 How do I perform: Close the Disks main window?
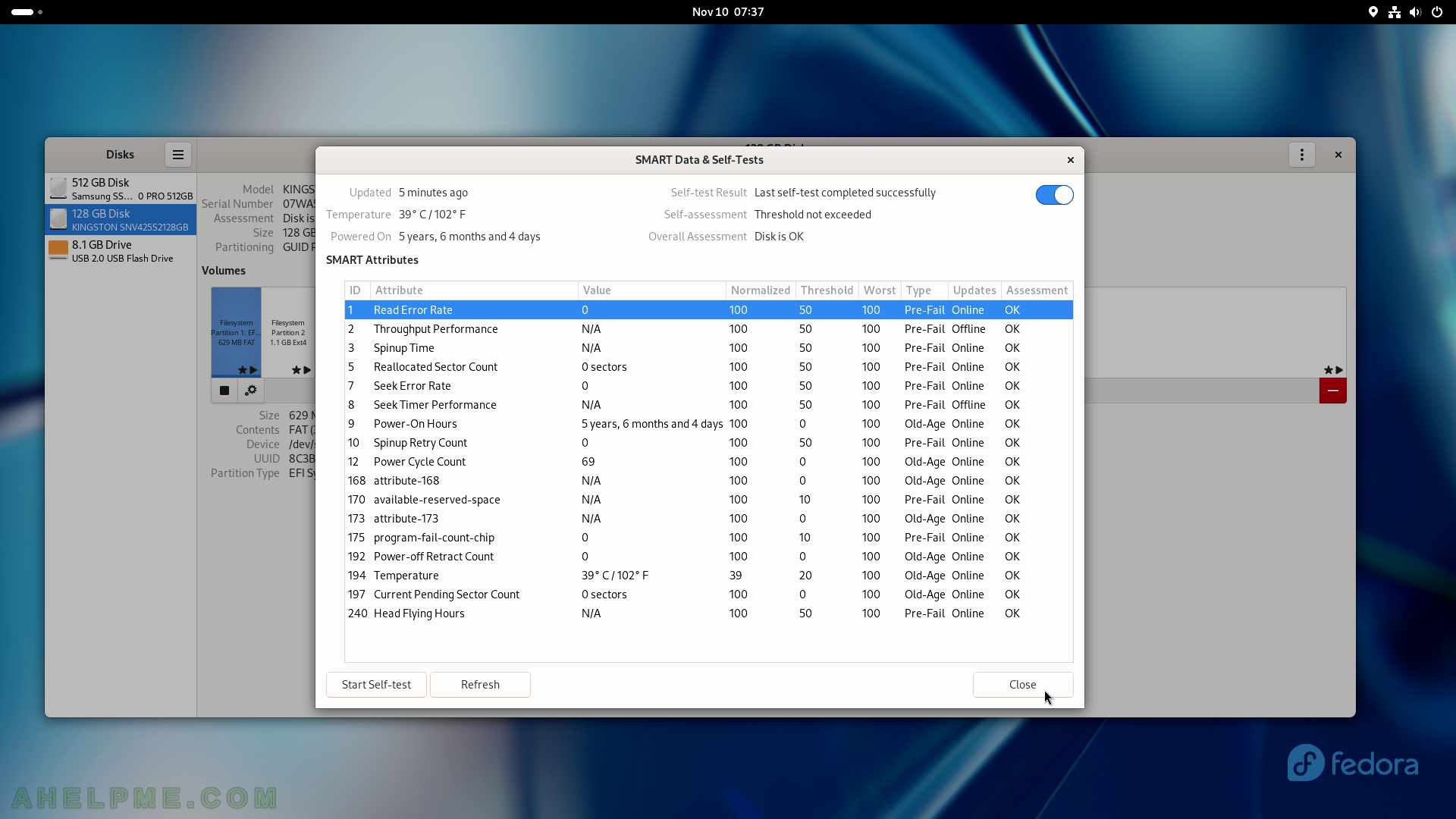[1338, 155]
